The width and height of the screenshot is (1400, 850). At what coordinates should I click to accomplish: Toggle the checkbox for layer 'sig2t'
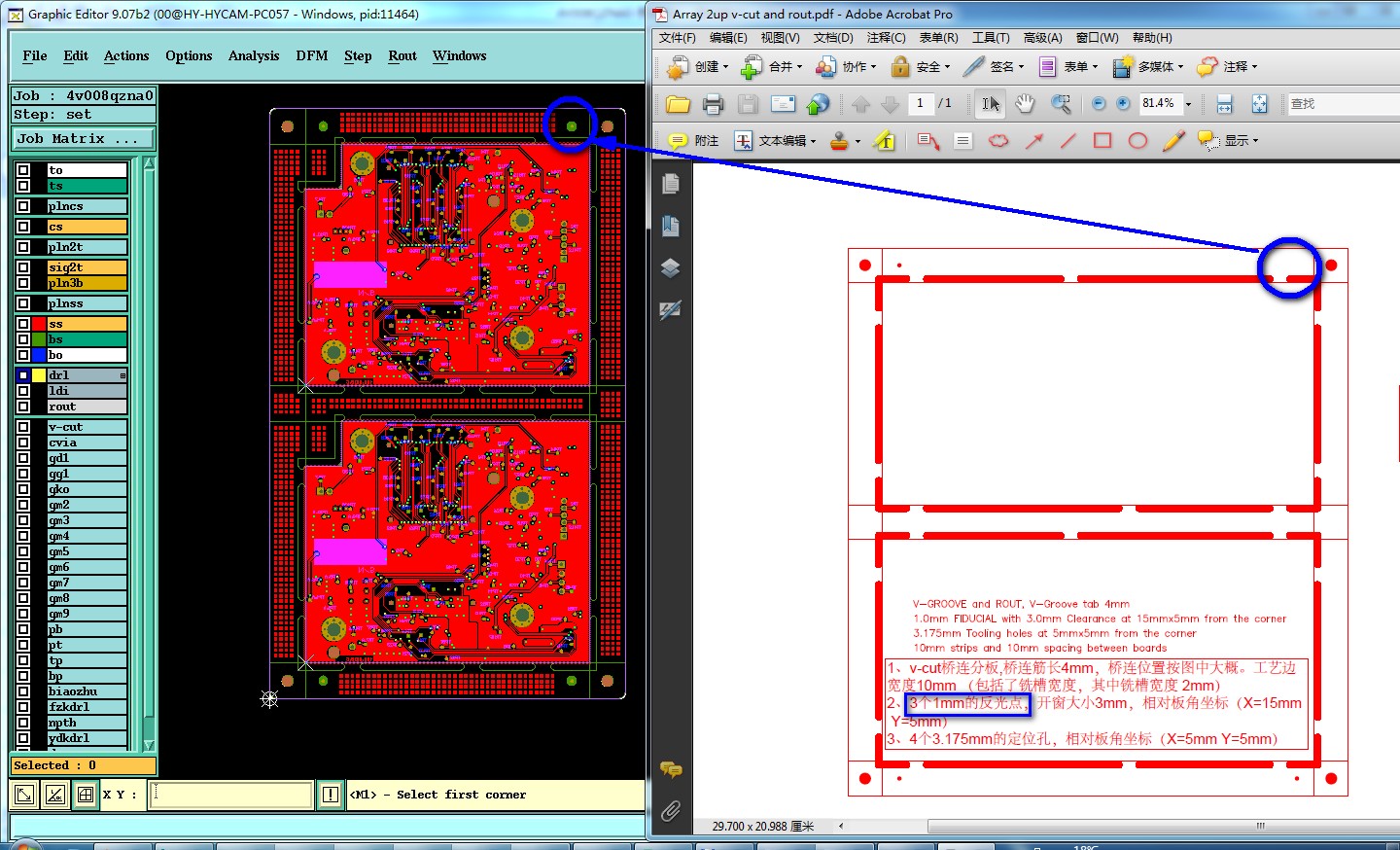[x=22, y=267]
